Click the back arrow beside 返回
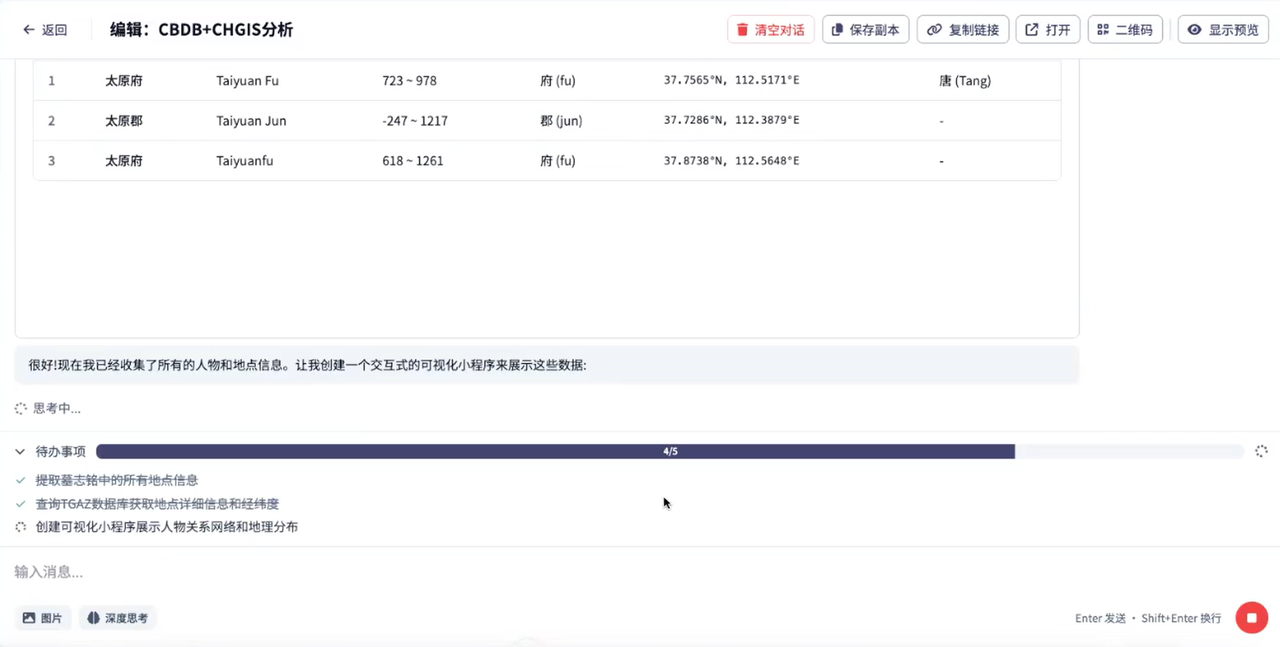1280x647 pixels. click(x=29, y=29)
